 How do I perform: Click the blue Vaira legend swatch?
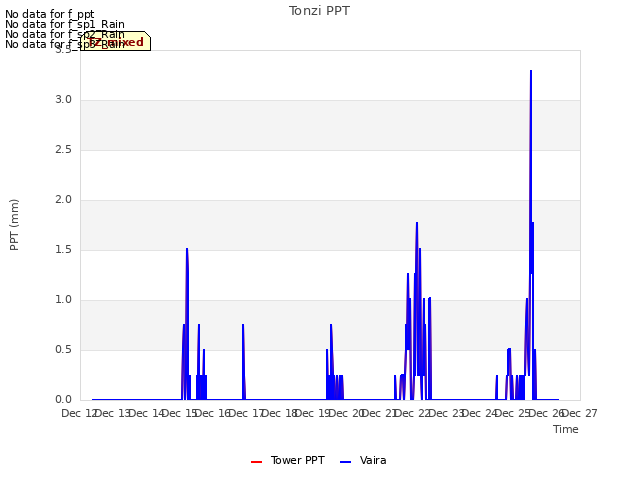coord(345,462)
